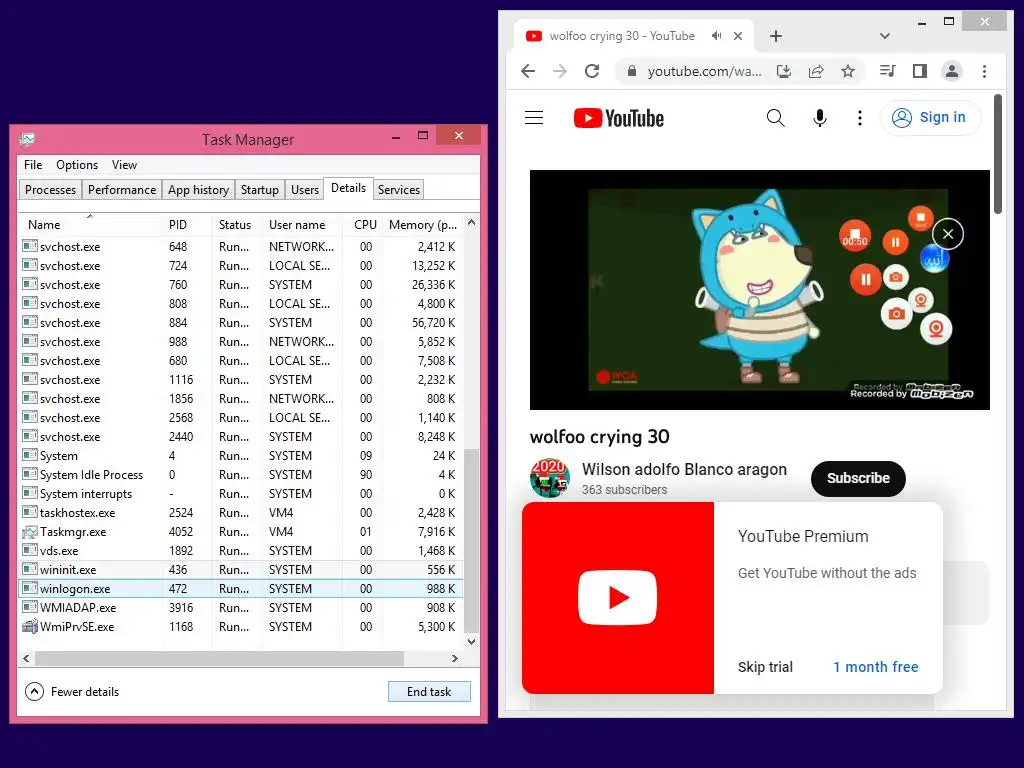
Task: Dismiss miniplayer overlay with X circle
Action: coord(948,234)
